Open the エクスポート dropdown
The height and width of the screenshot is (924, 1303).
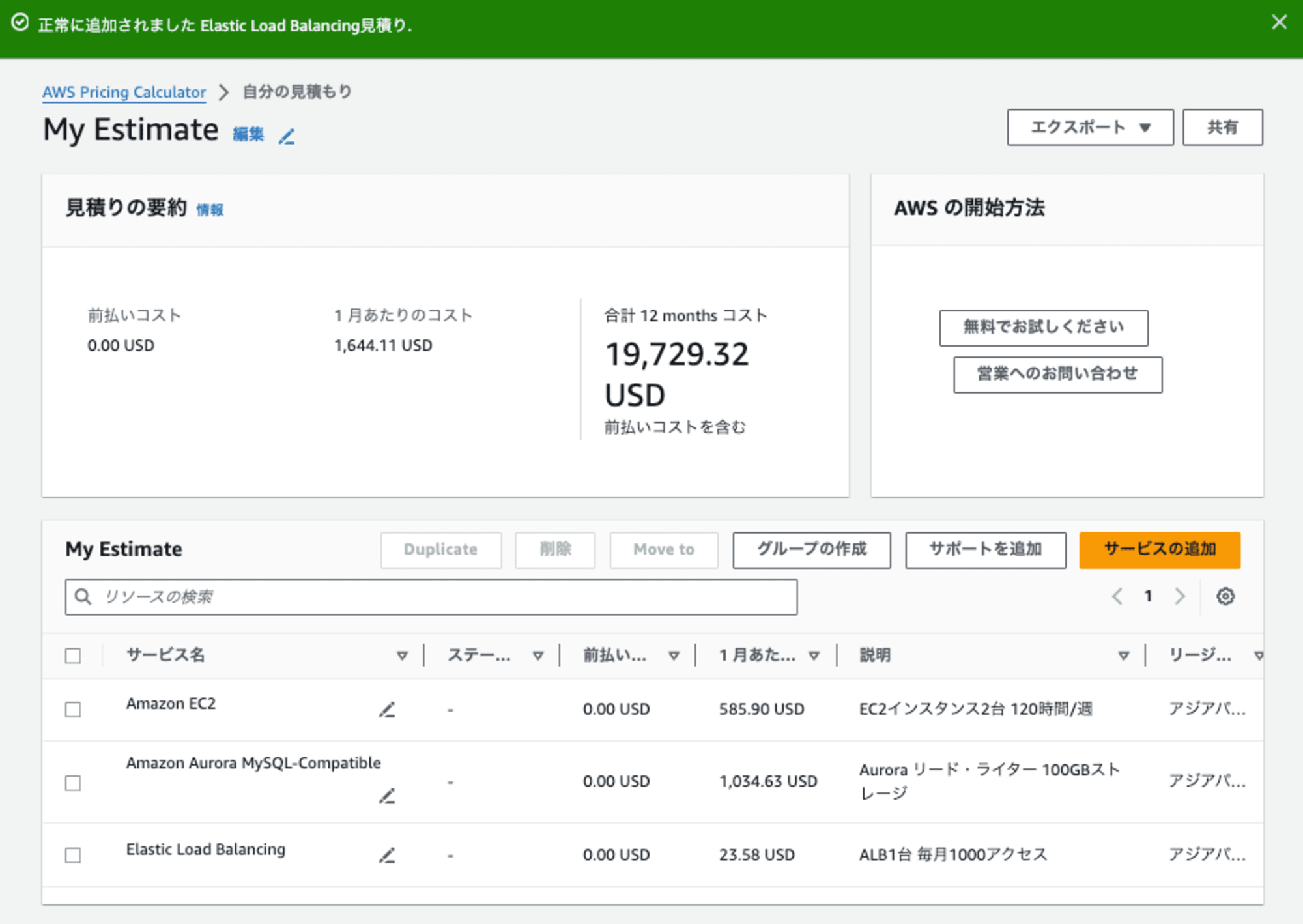(x=1090, y=127)
